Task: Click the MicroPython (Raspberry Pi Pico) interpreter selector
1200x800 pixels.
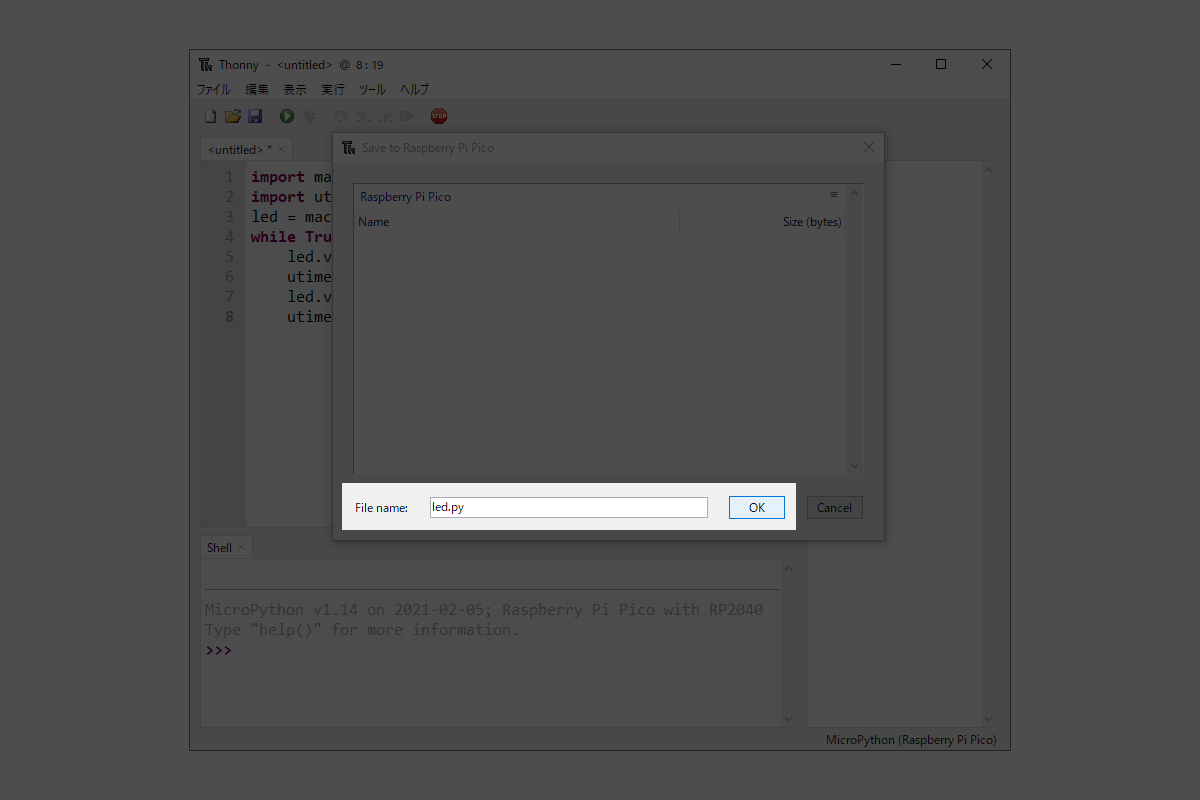Action: pyautogui.click(x=910, y=741)
